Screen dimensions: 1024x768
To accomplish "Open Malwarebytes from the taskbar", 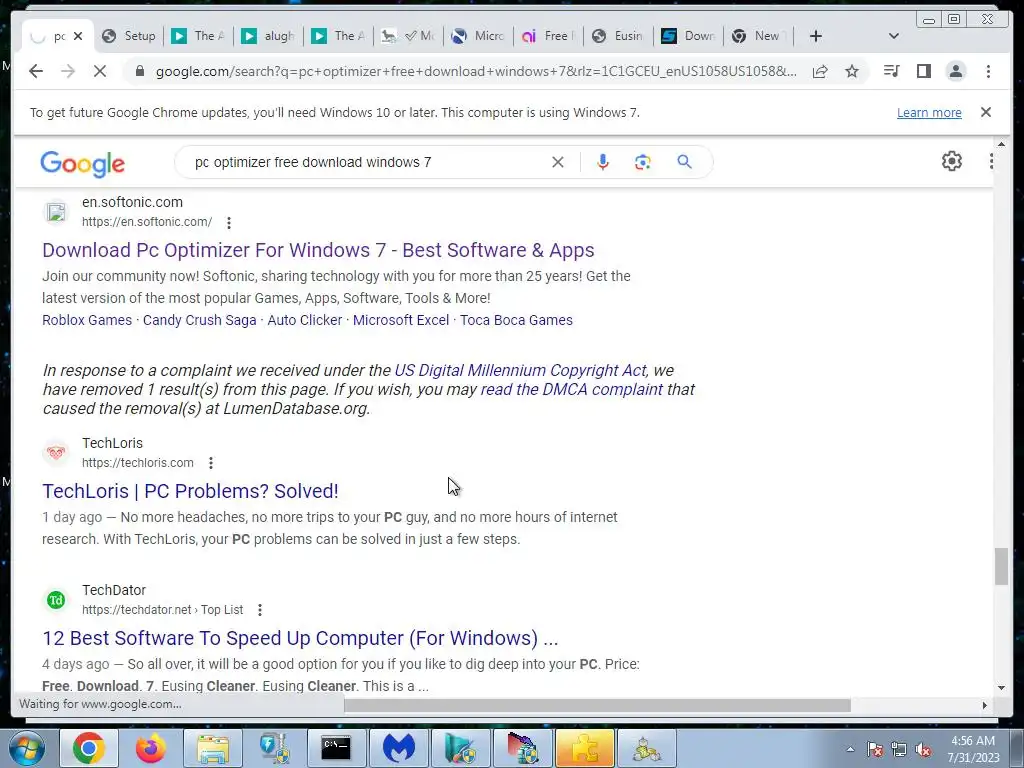I will click(398, 748).
